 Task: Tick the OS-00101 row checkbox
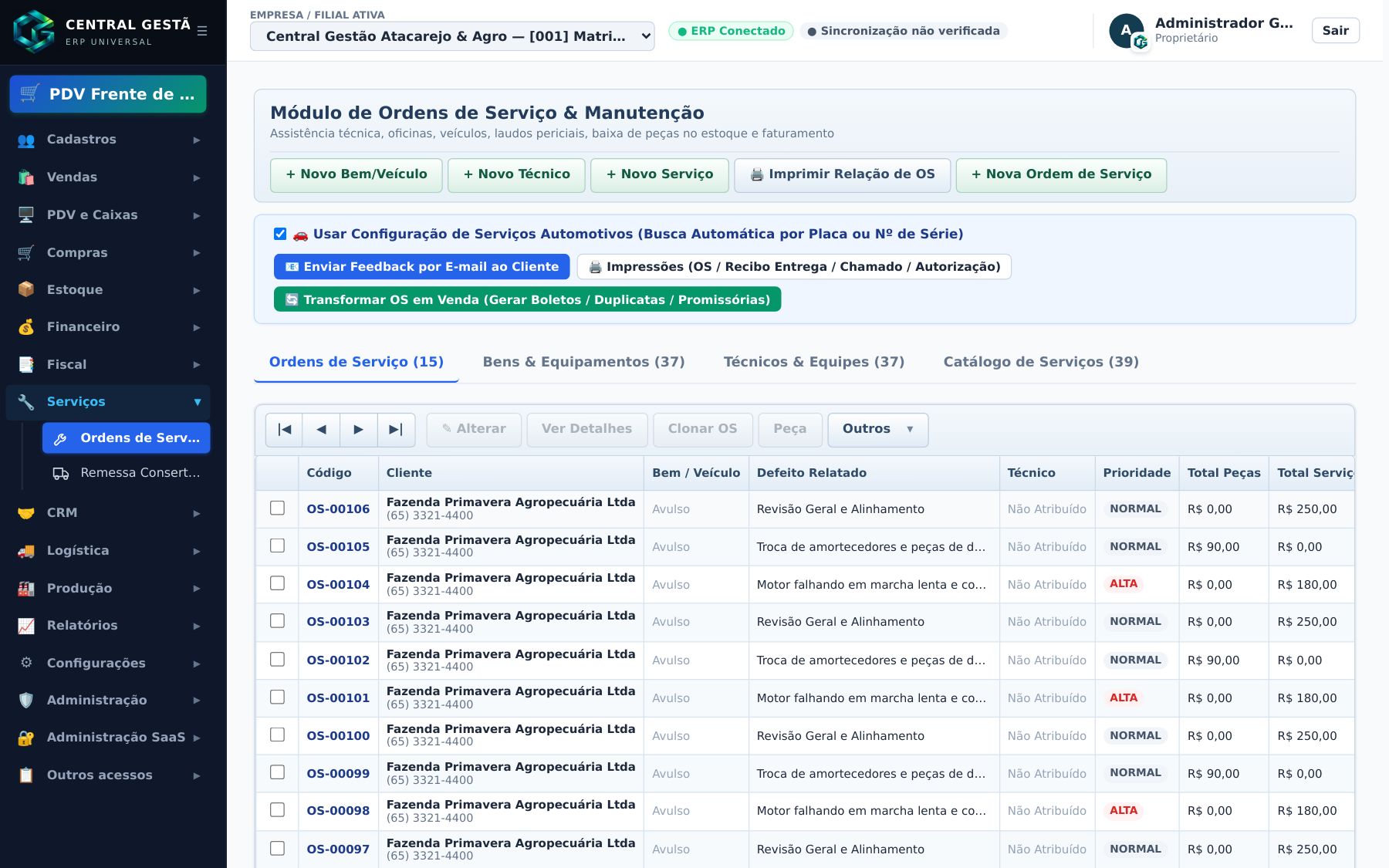277,697
